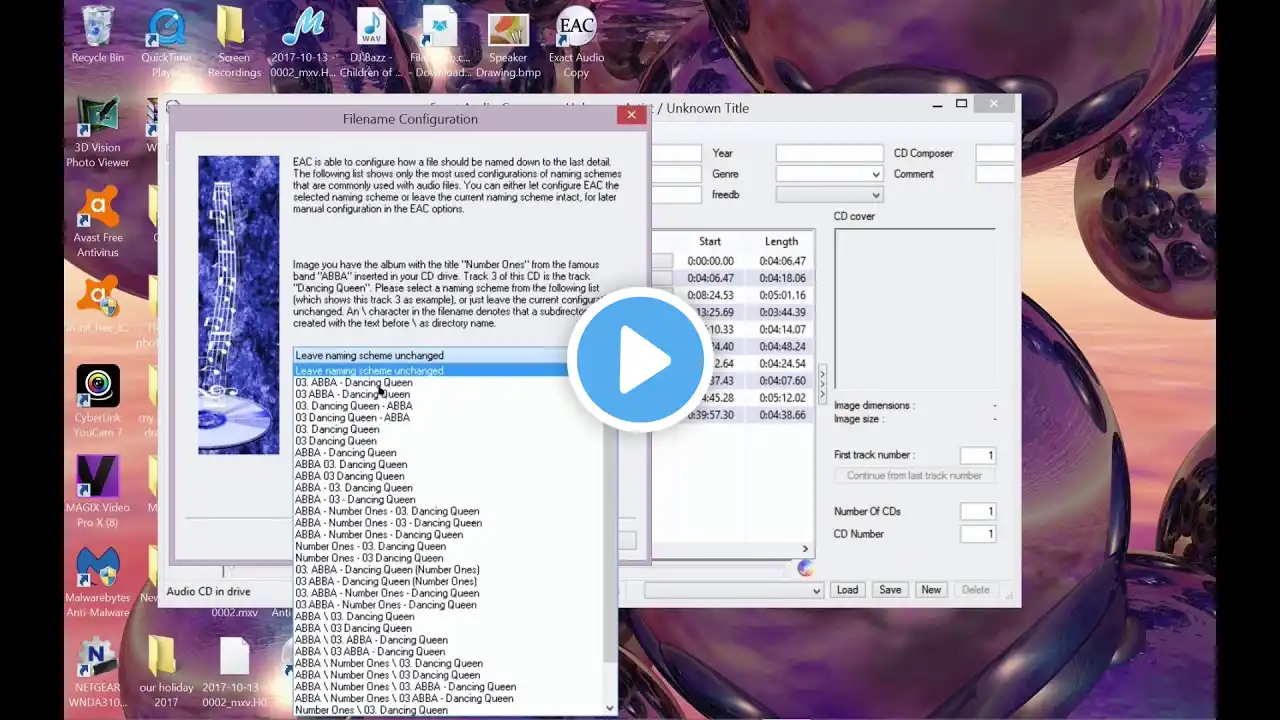Open the 3D Vision Photo Viewer shortcut

tap(98, 132)
